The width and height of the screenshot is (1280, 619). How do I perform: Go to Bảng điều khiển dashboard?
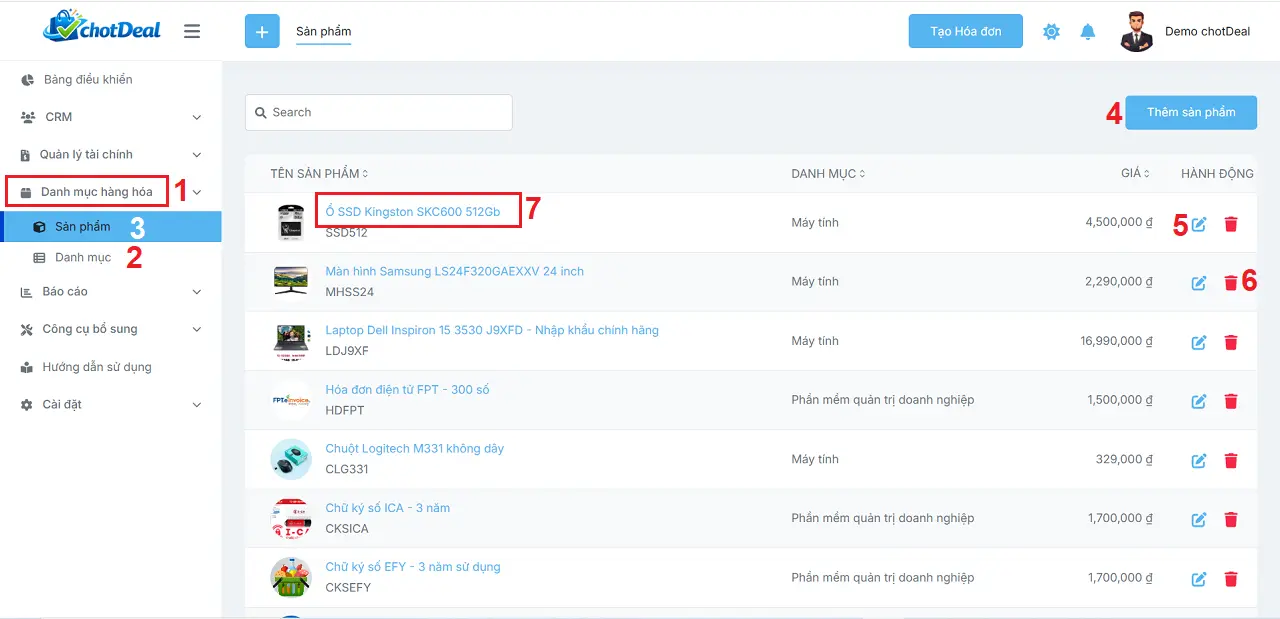tap(87, 80)
